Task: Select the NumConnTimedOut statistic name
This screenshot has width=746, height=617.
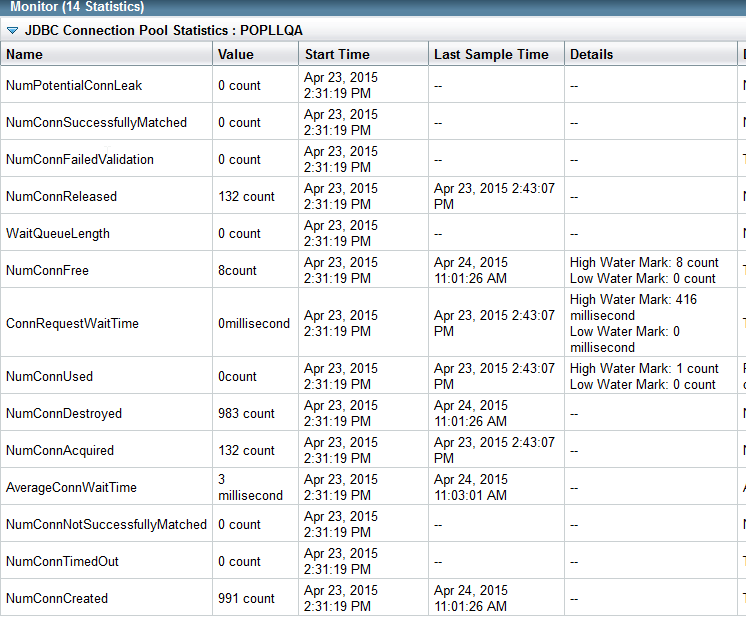Action: pyautogui.click(x=62, y=562)
